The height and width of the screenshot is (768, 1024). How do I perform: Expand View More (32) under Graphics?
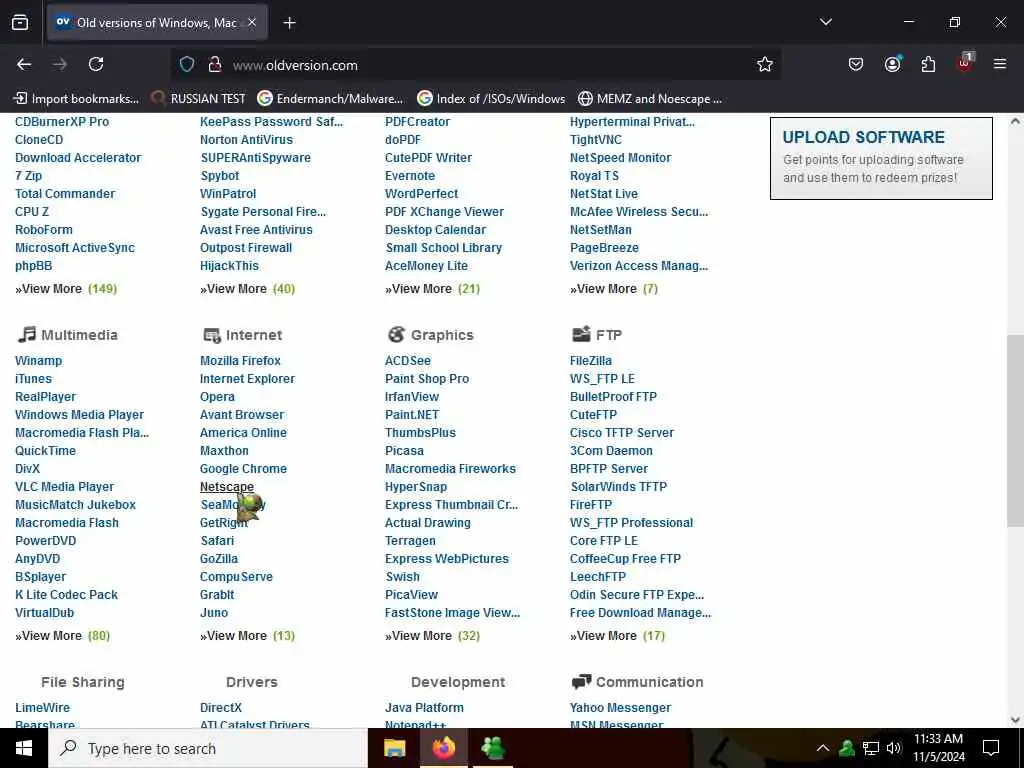click(x=432, y=635)
